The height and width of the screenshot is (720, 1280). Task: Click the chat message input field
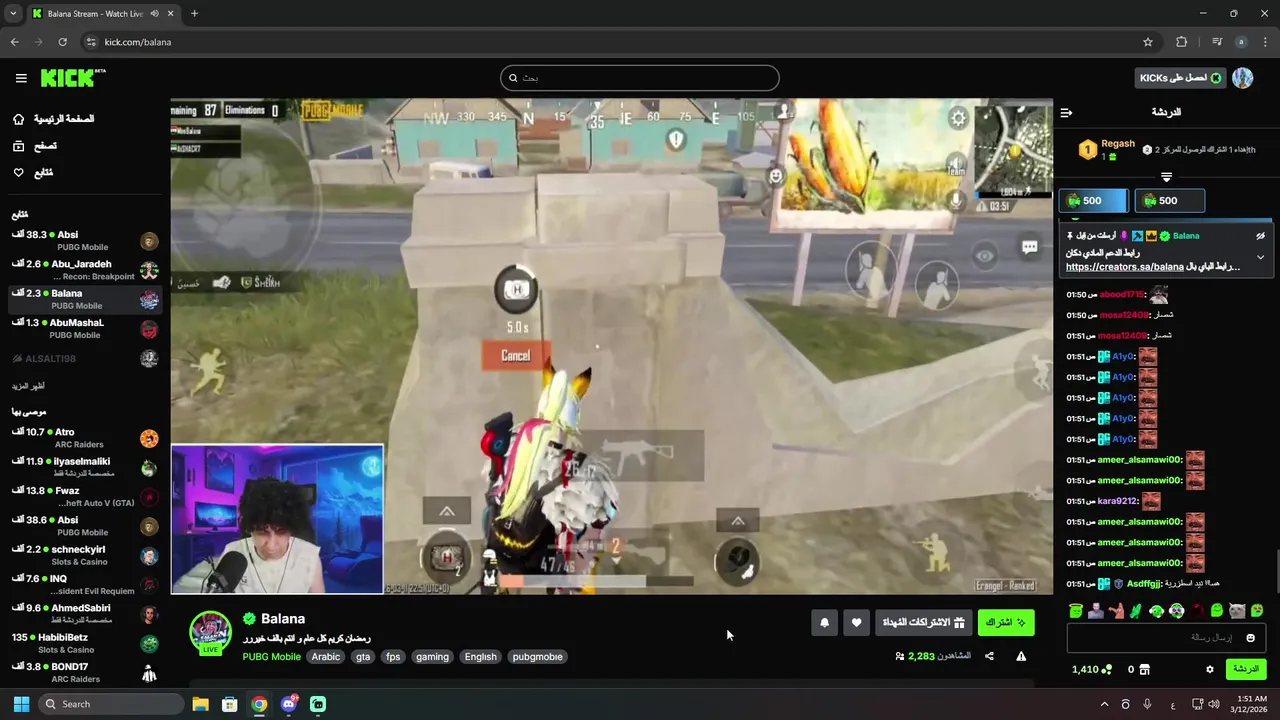click(x=1166, y=638)
